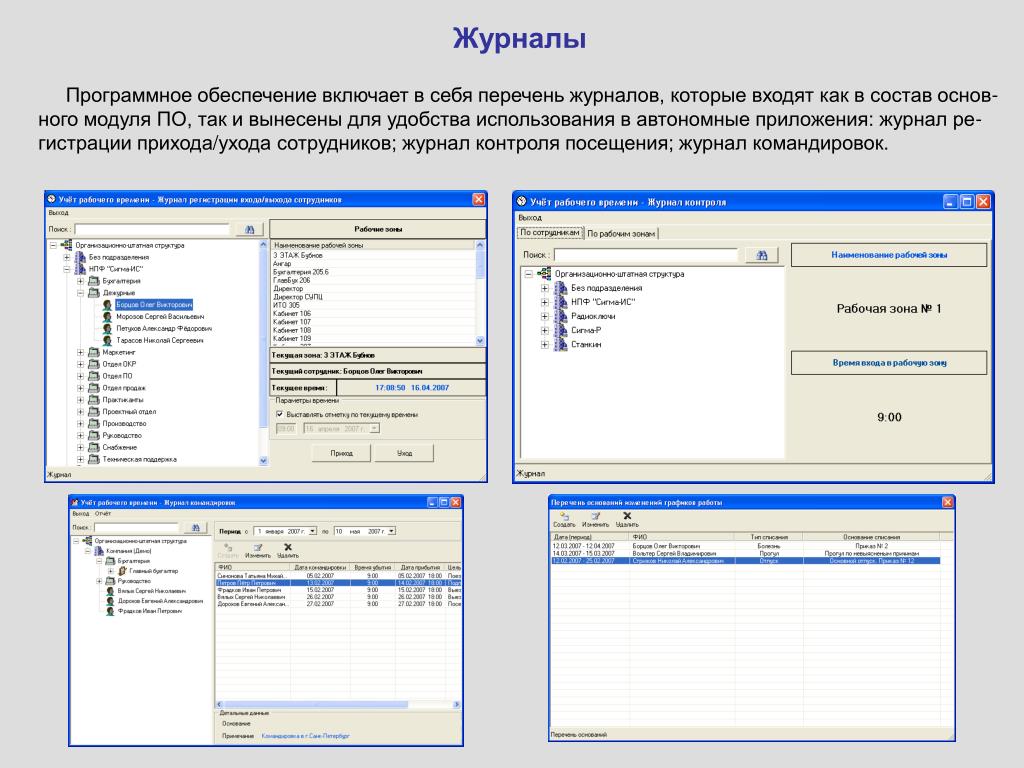This screenshot has width=1024, height=768.
Task: Click person icon beside Дорохов Евгений Александрович in tree
Action: point(110,601)
